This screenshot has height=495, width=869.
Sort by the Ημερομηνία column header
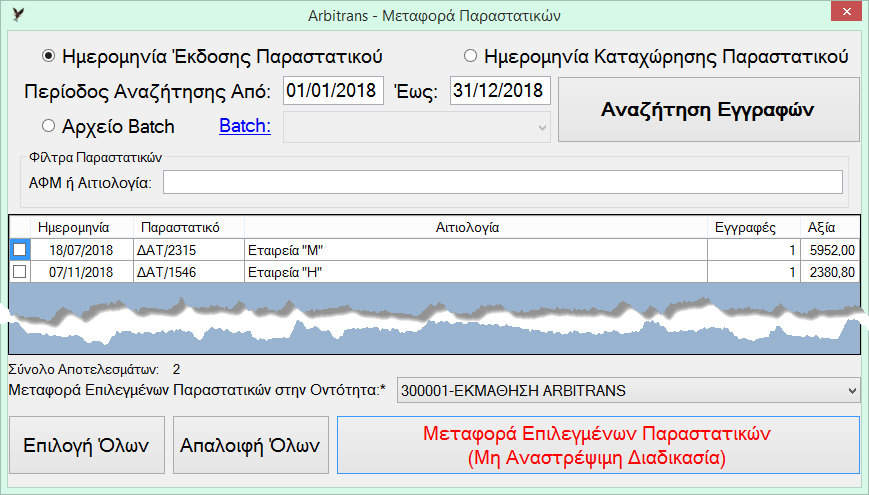(x=81, y=227)
